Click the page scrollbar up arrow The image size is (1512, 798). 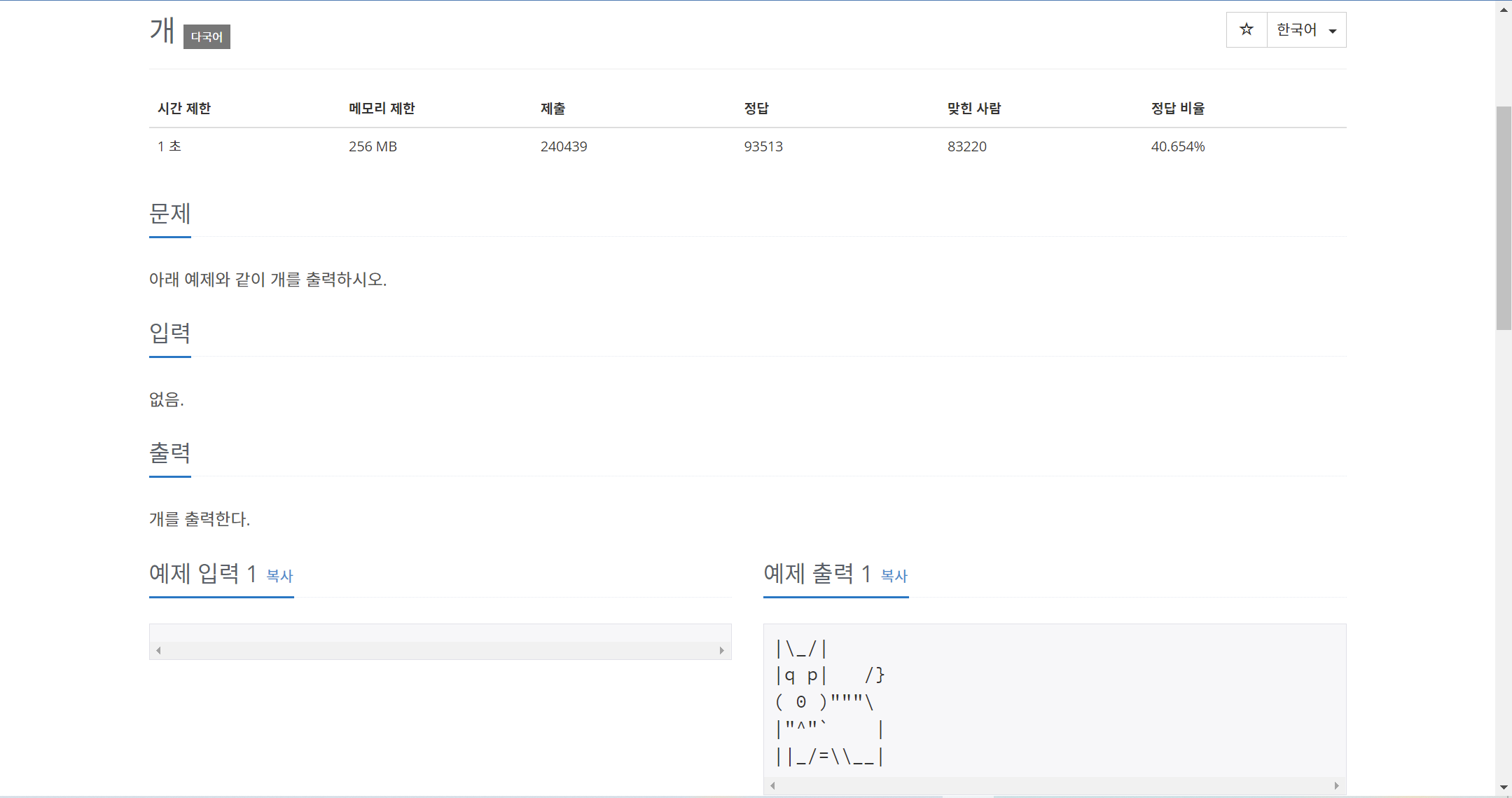point(1503,10)
